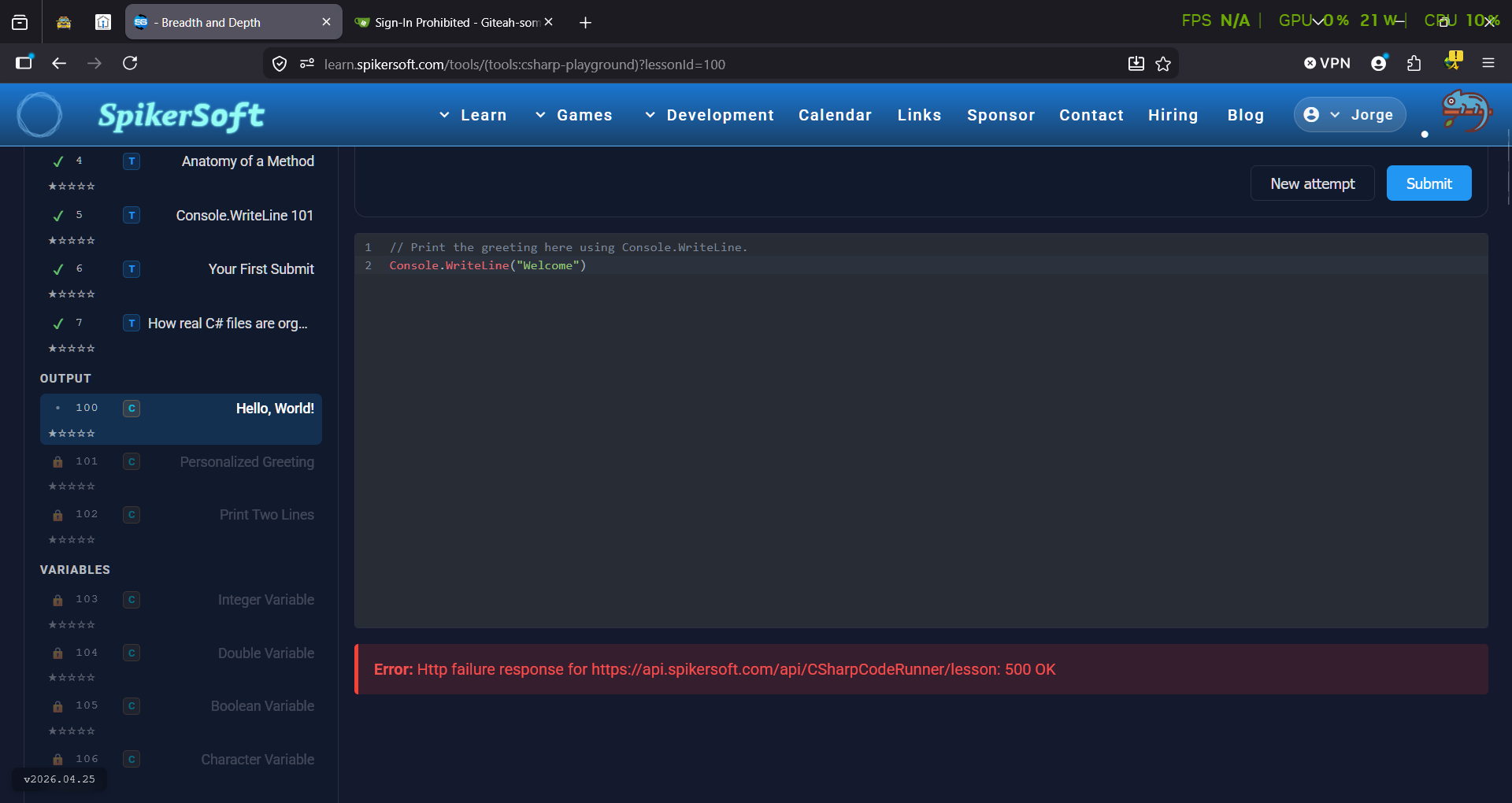This screenshot has height=803, width=1512.
Task: Click inside the code editor area
Action: point(921,431)
